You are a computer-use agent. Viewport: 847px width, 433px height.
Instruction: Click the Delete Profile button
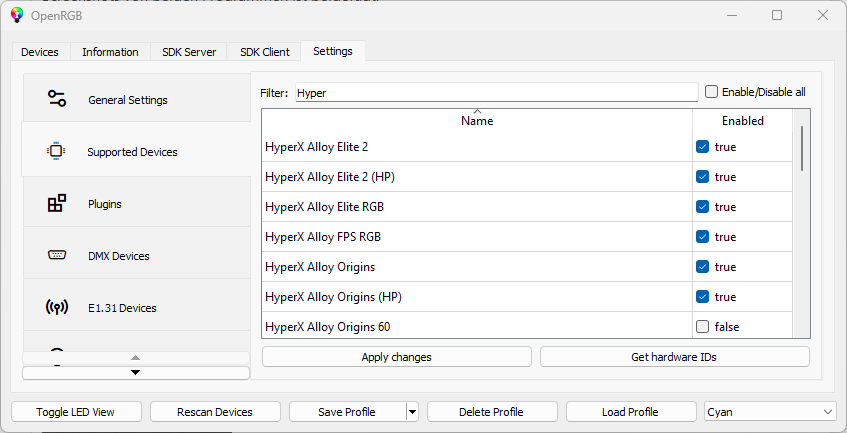[x=492, y=412]
